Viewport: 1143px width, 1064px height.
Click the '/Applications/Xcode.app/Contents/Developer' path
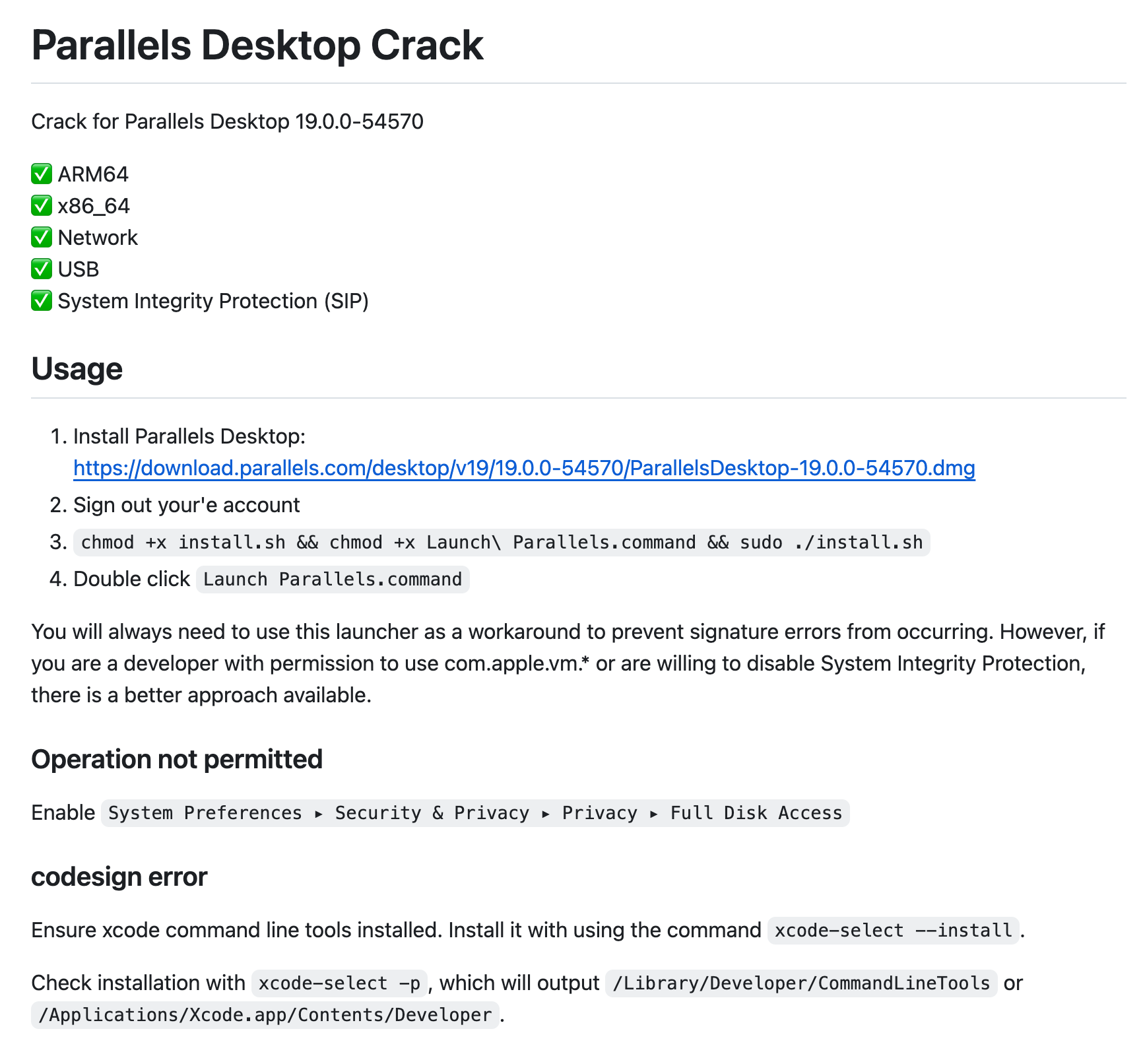click(x=265, y=1015)
